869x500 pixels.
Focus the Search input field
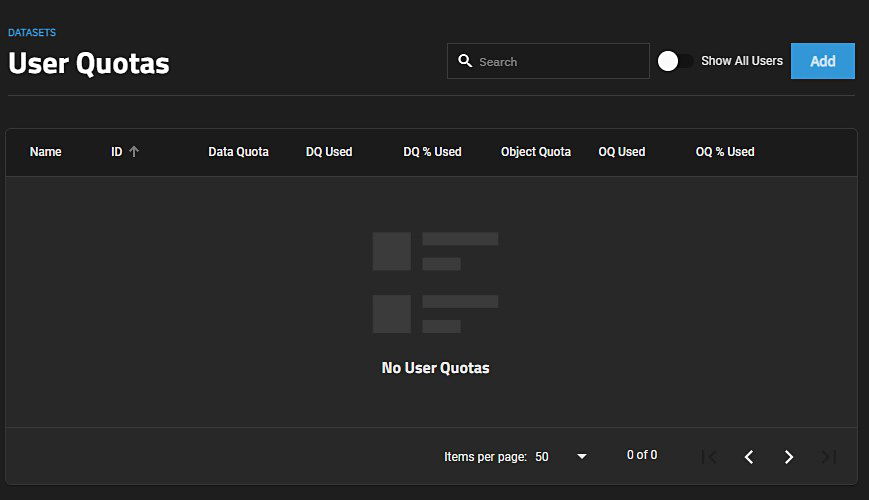[560, 61]
